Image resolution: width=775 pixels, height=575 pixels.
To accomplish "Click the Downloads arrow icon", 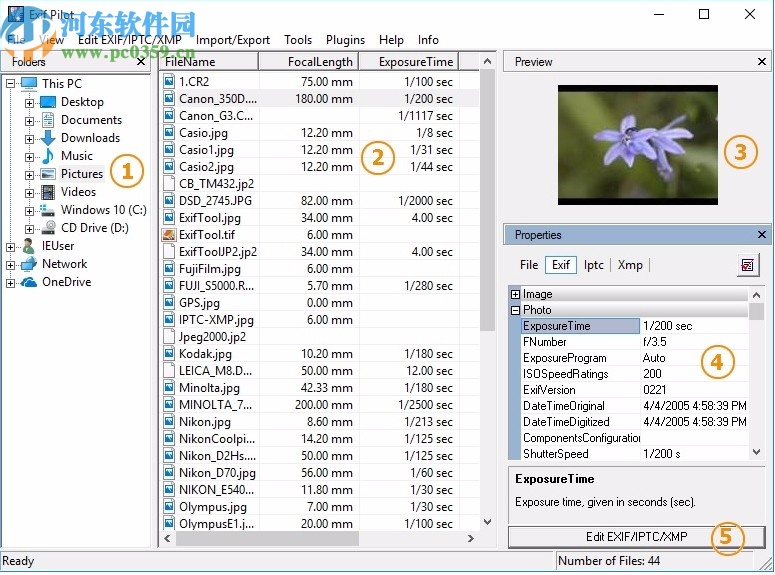I will 48,138.
